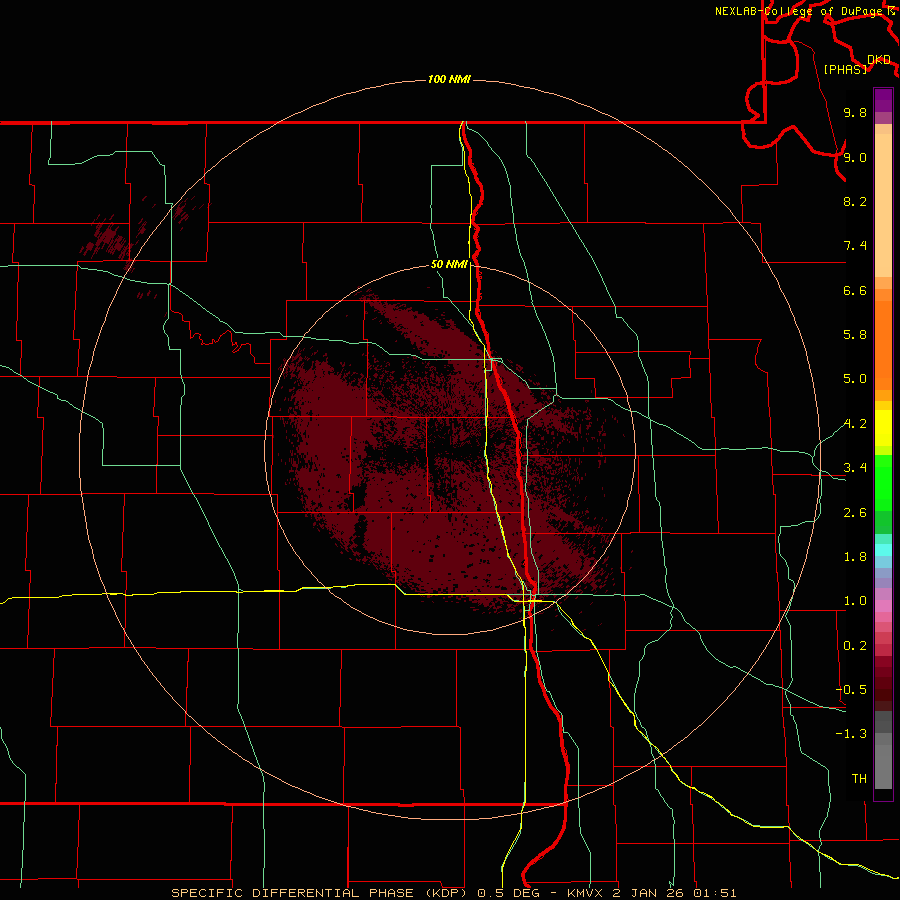Click the bright yellow segment of the color bar
The width and height of the screenshot is (900, 900).
click(883, 428)
